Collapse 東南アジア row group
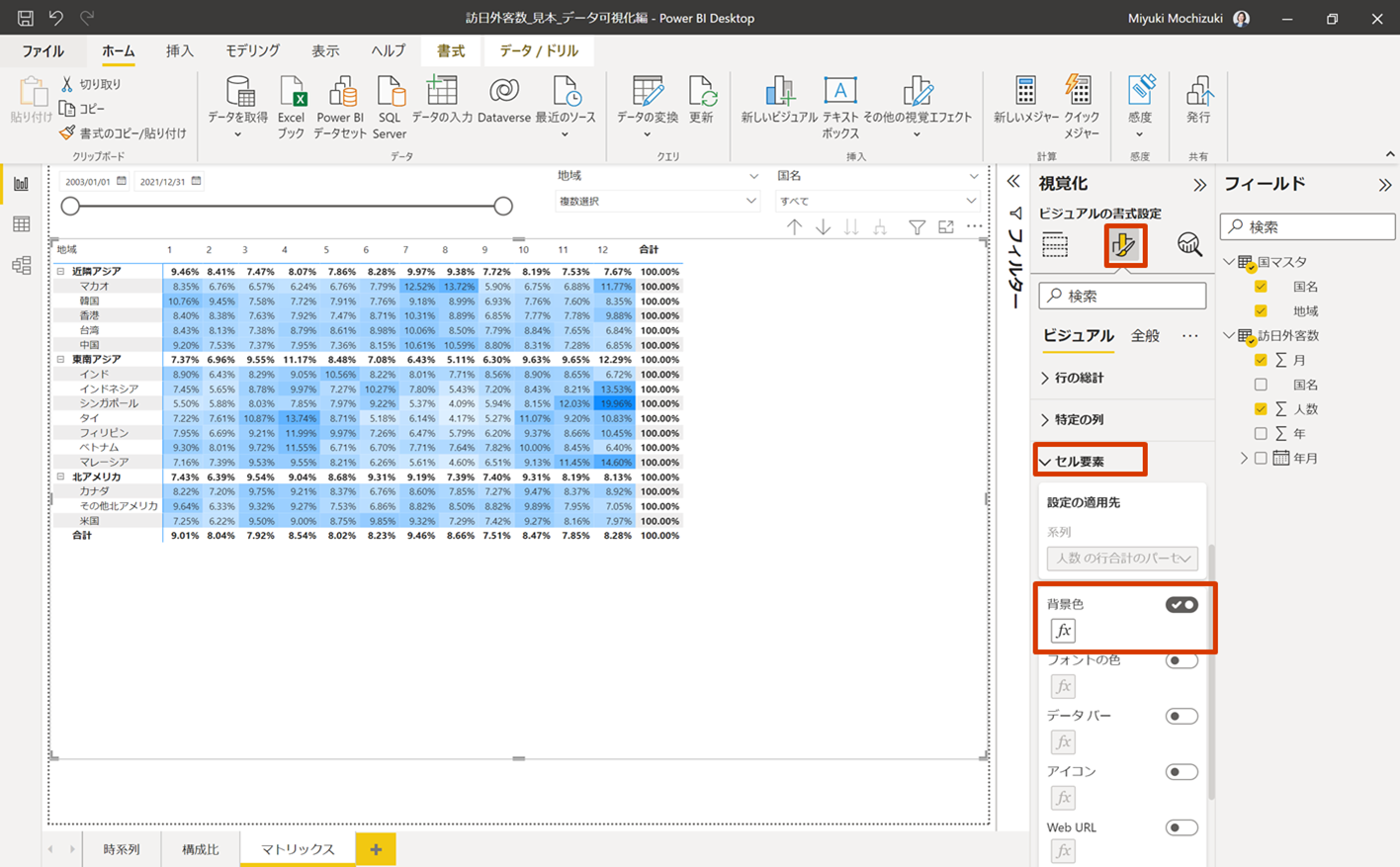This screenshot has width=1400, height=867. coord(60,359)
